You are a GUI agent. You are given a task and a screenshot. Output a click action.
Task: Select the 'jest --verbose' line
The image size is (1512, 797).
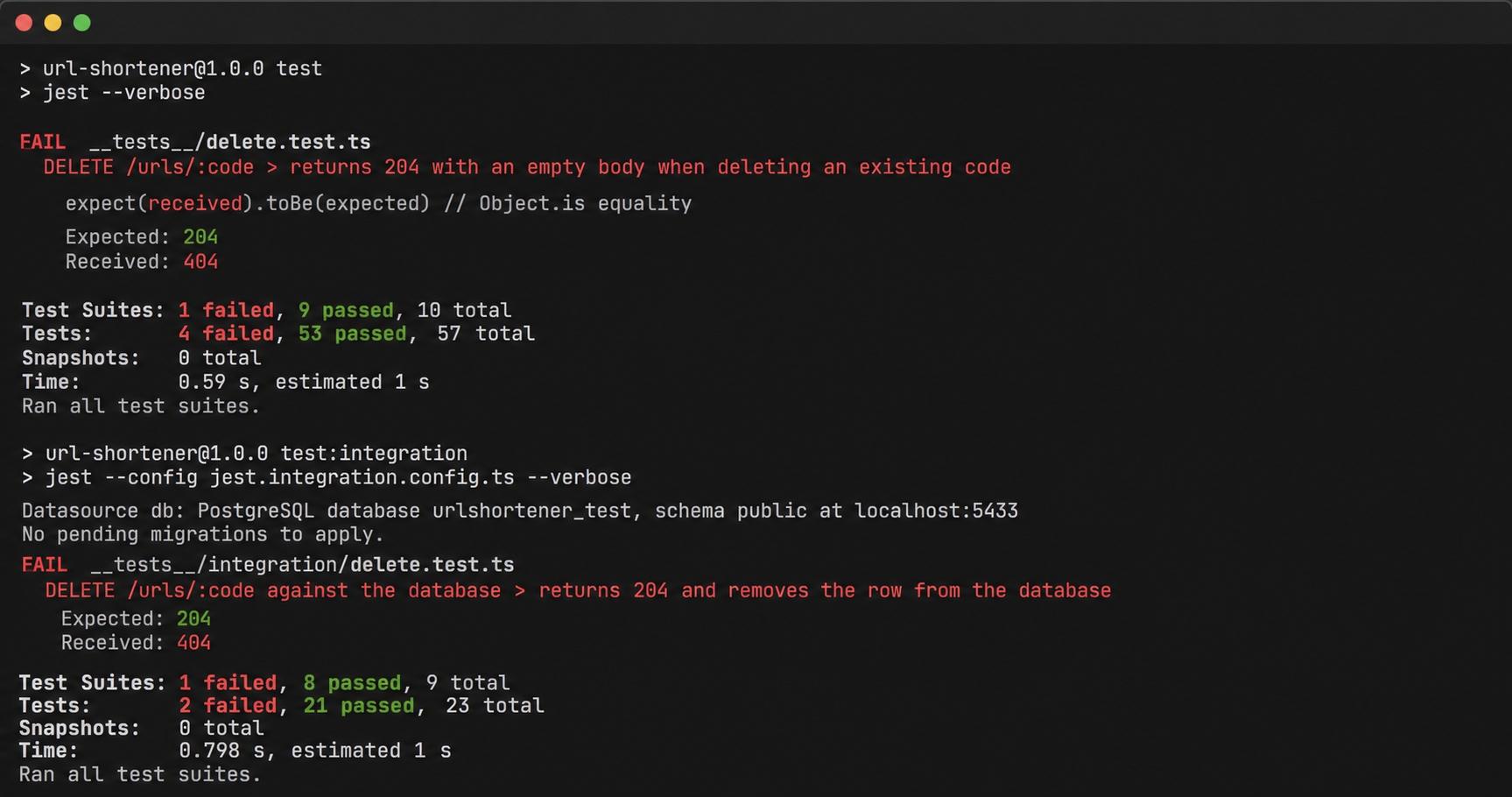[x=112, y=93]
